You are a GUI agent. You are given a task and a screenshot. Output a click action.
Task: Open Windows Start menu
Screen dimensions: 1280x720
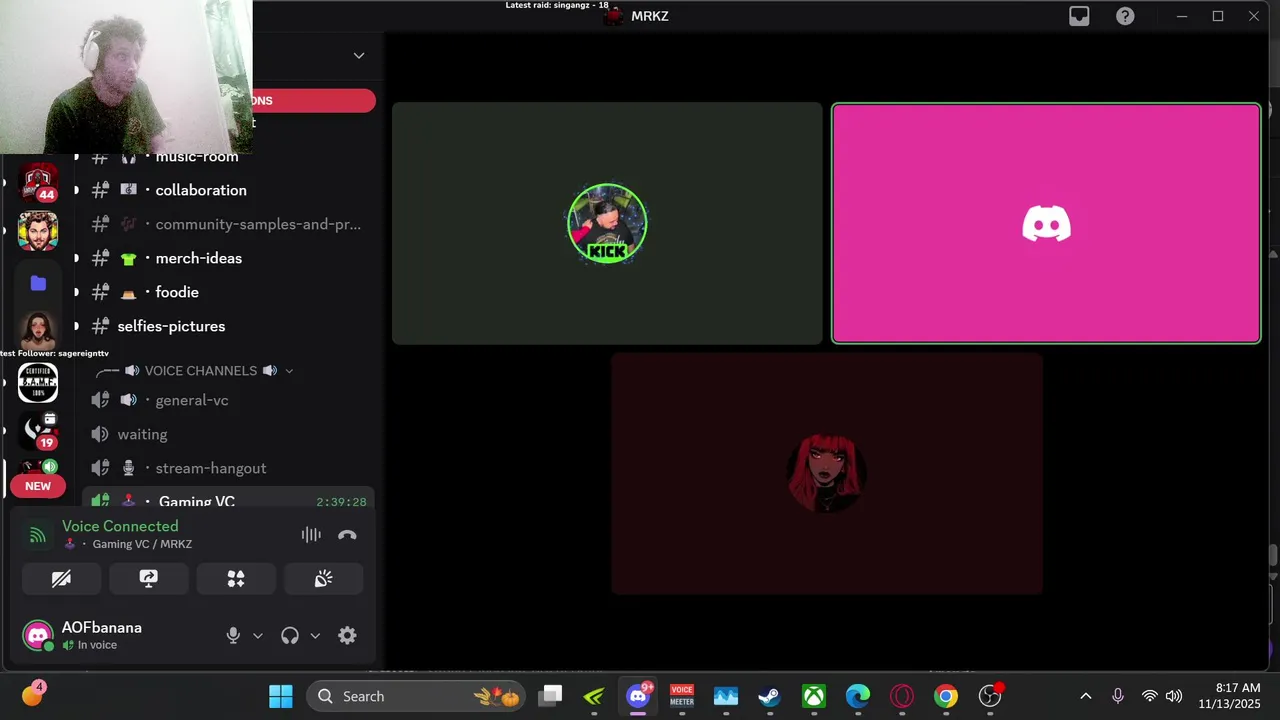281,696
